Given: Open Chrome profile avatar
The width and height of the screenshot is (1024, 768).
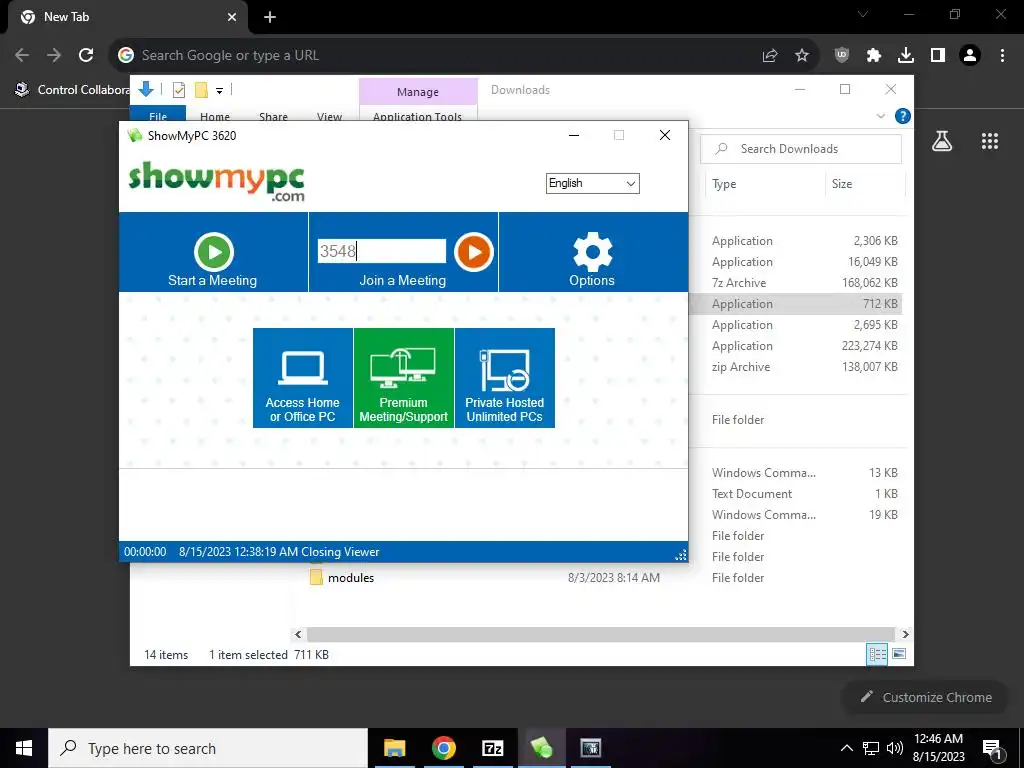Looking at the screenshot, I should pyautogui.click(x=970, y=56).
